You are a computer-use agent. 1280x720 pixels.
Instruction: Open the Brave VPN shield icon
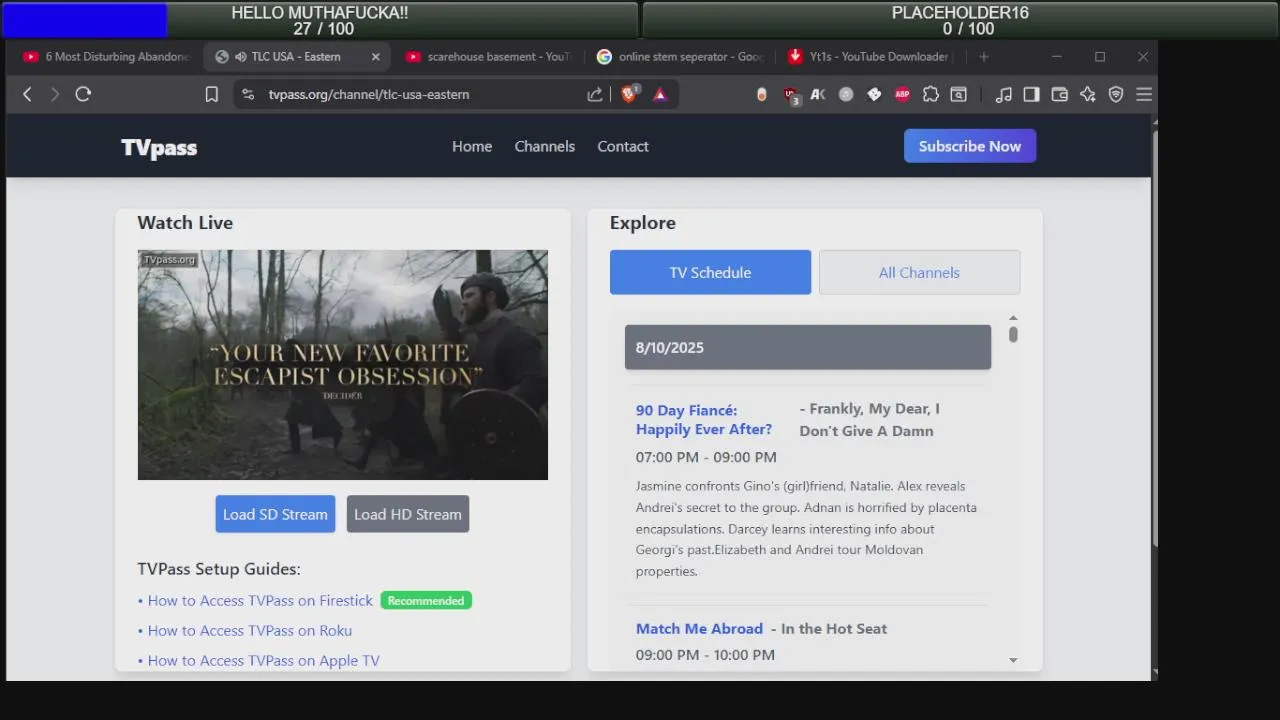click(x=1116, y=94)
